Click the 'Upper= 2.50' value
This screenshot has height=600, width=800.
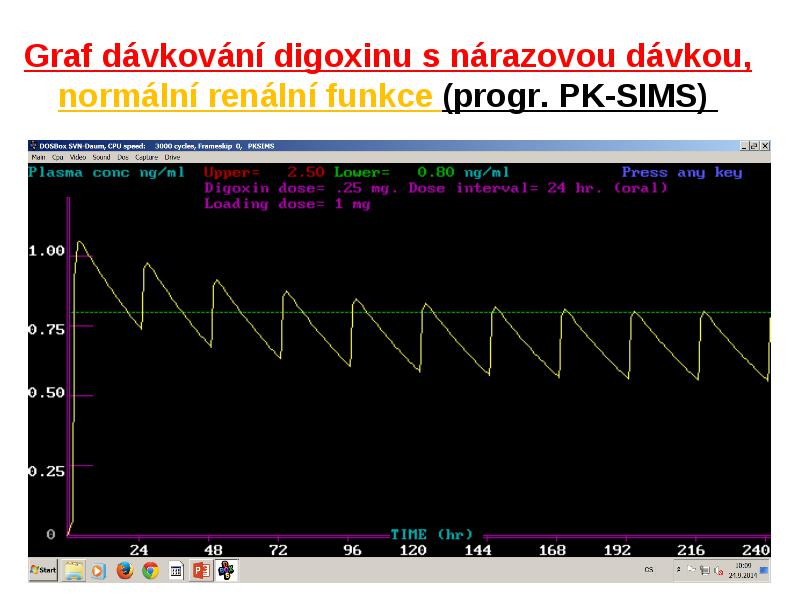pos(264,172)
